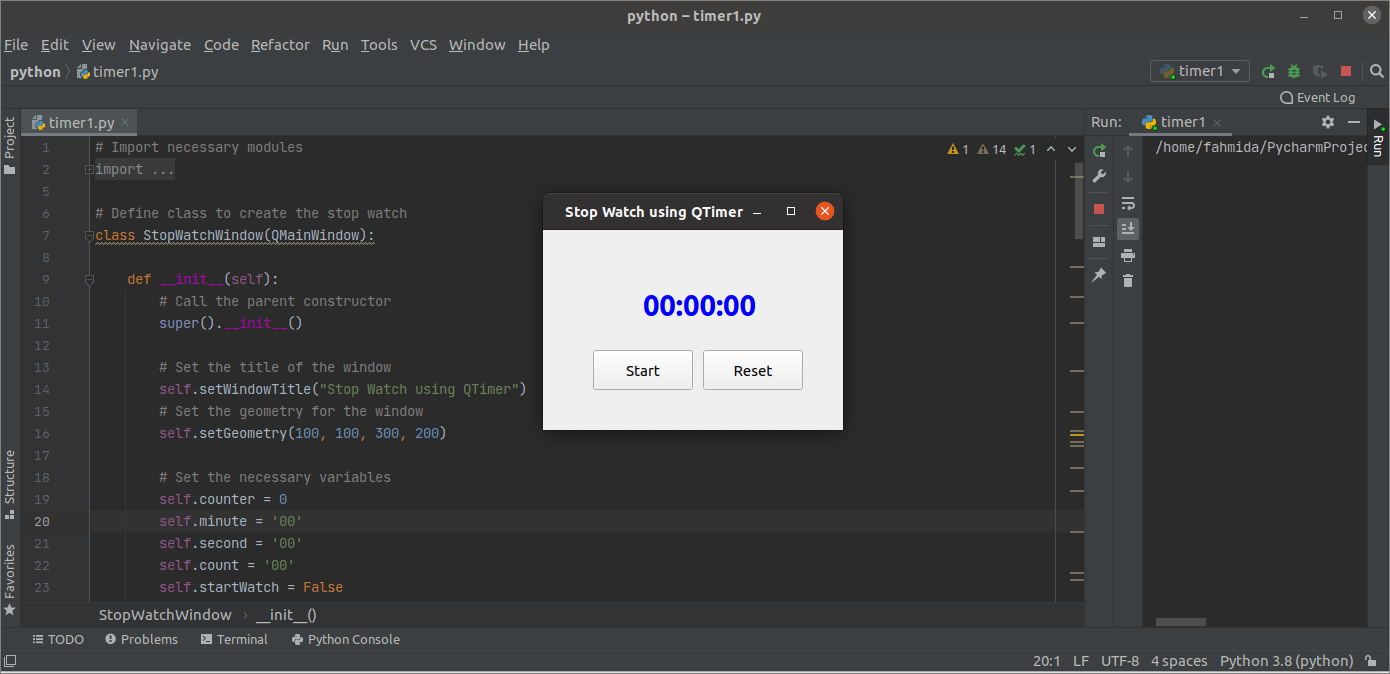
Task: Expand the folded import statement
Action: click(x=88, y=169)
